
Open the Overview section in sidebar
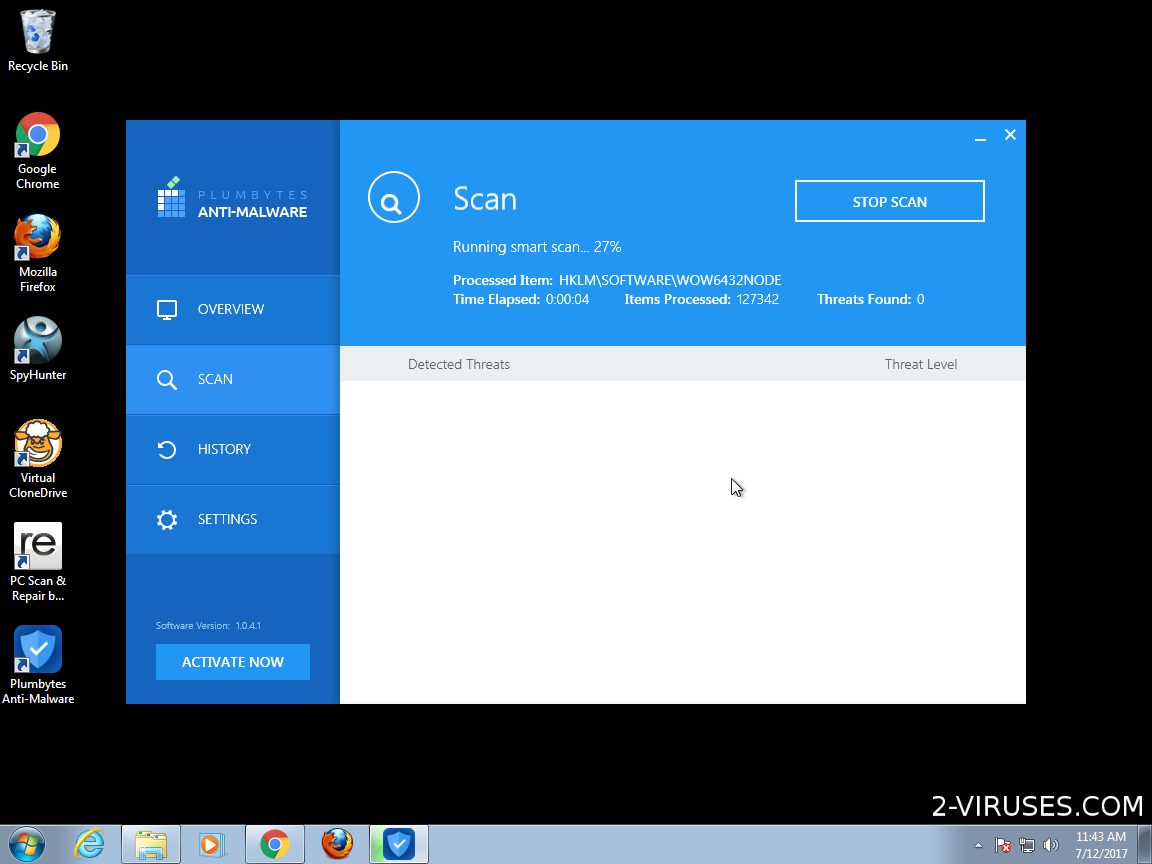[232, 310]
